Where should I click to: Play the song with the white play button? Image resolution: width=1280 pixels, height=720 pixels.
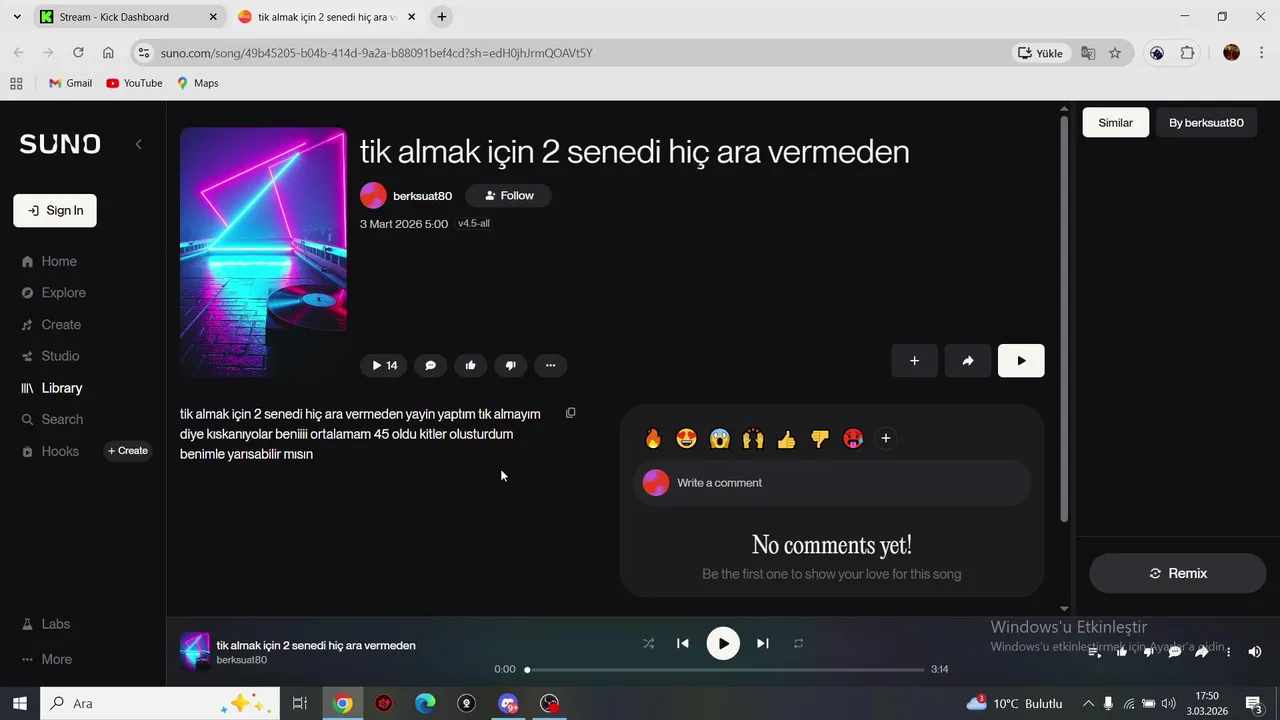point(1021,361)
